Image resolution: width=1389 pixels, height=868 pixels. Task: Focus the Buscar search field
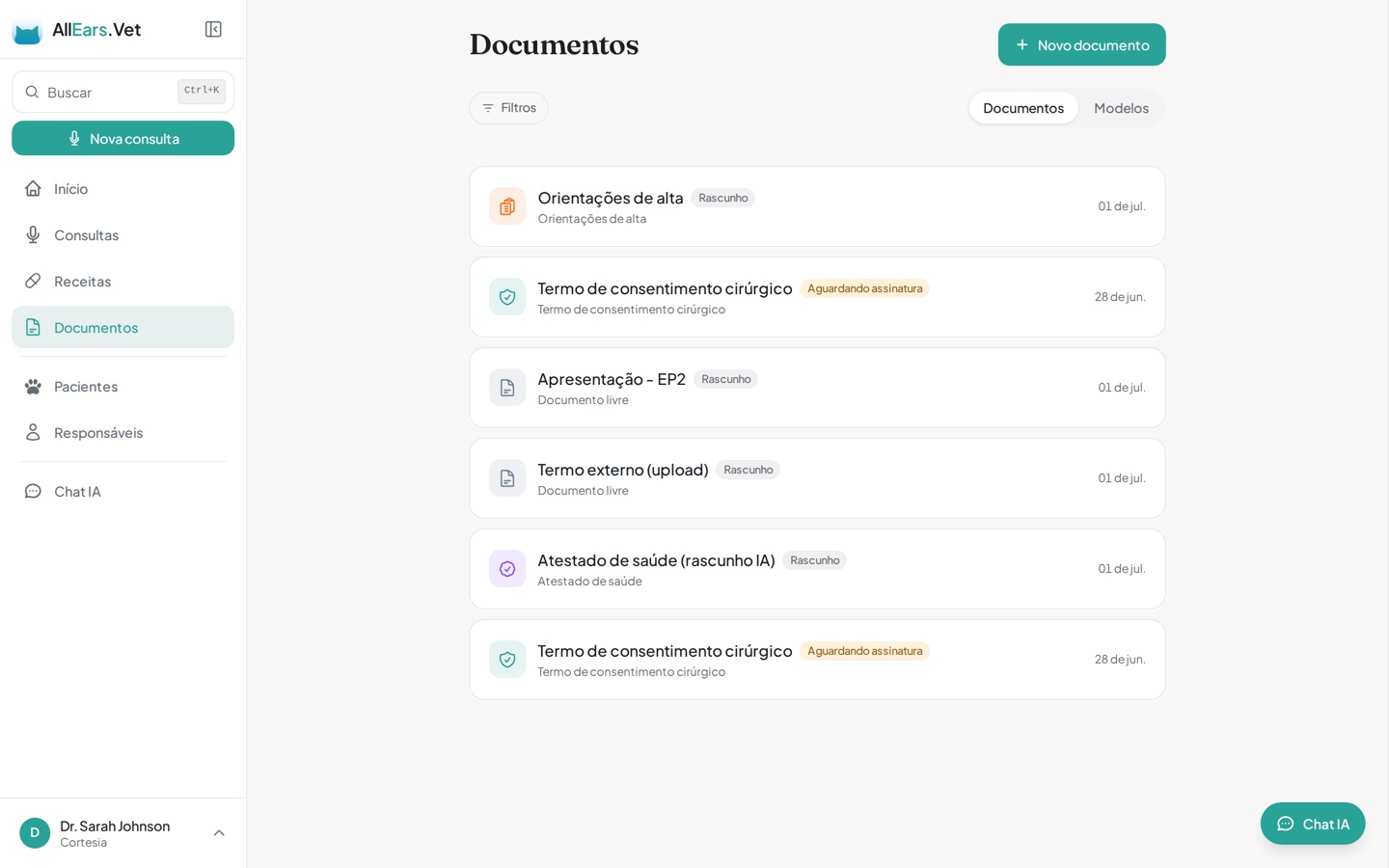[x=123, y=92]
